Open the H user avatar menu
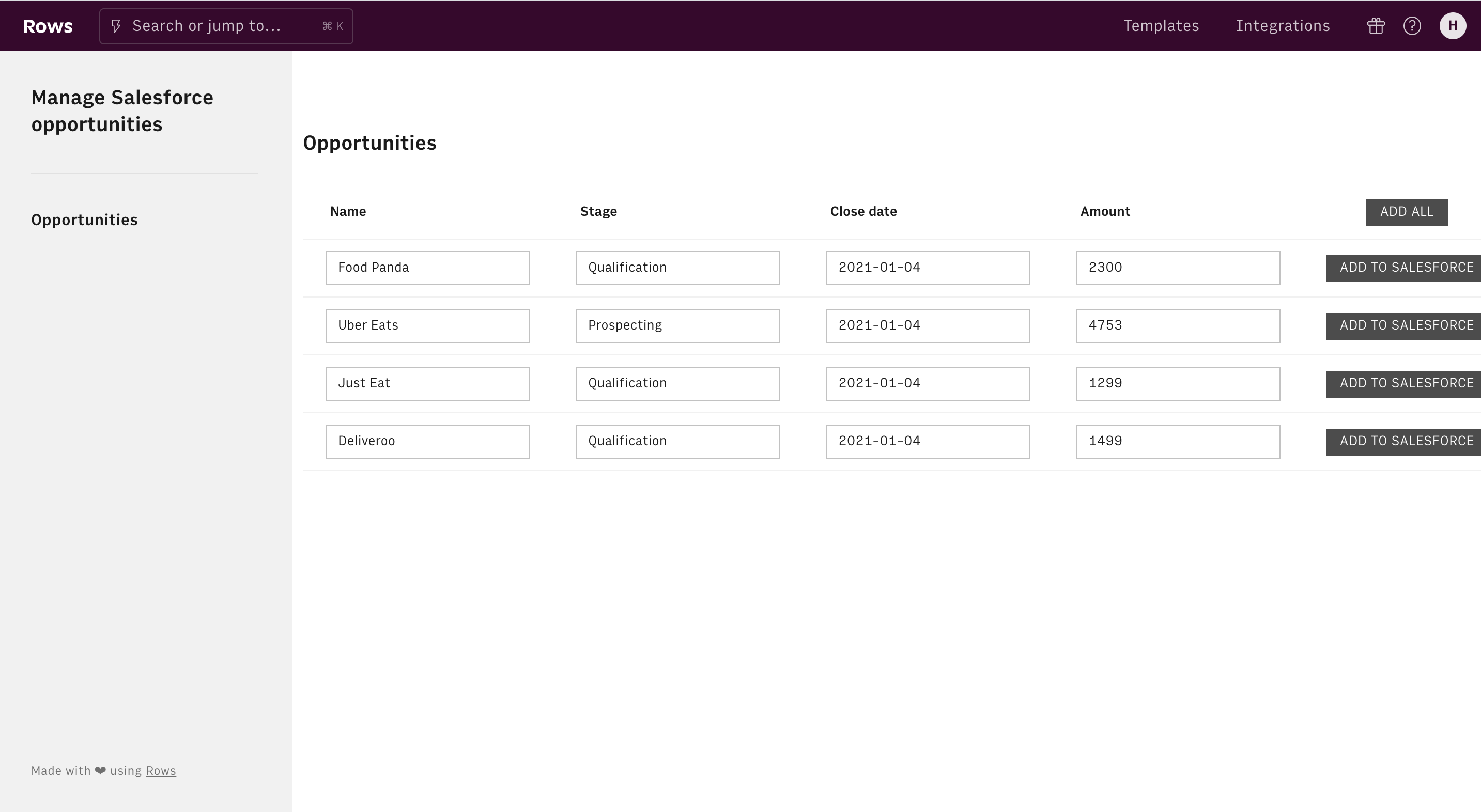 tap(1453, 26)
